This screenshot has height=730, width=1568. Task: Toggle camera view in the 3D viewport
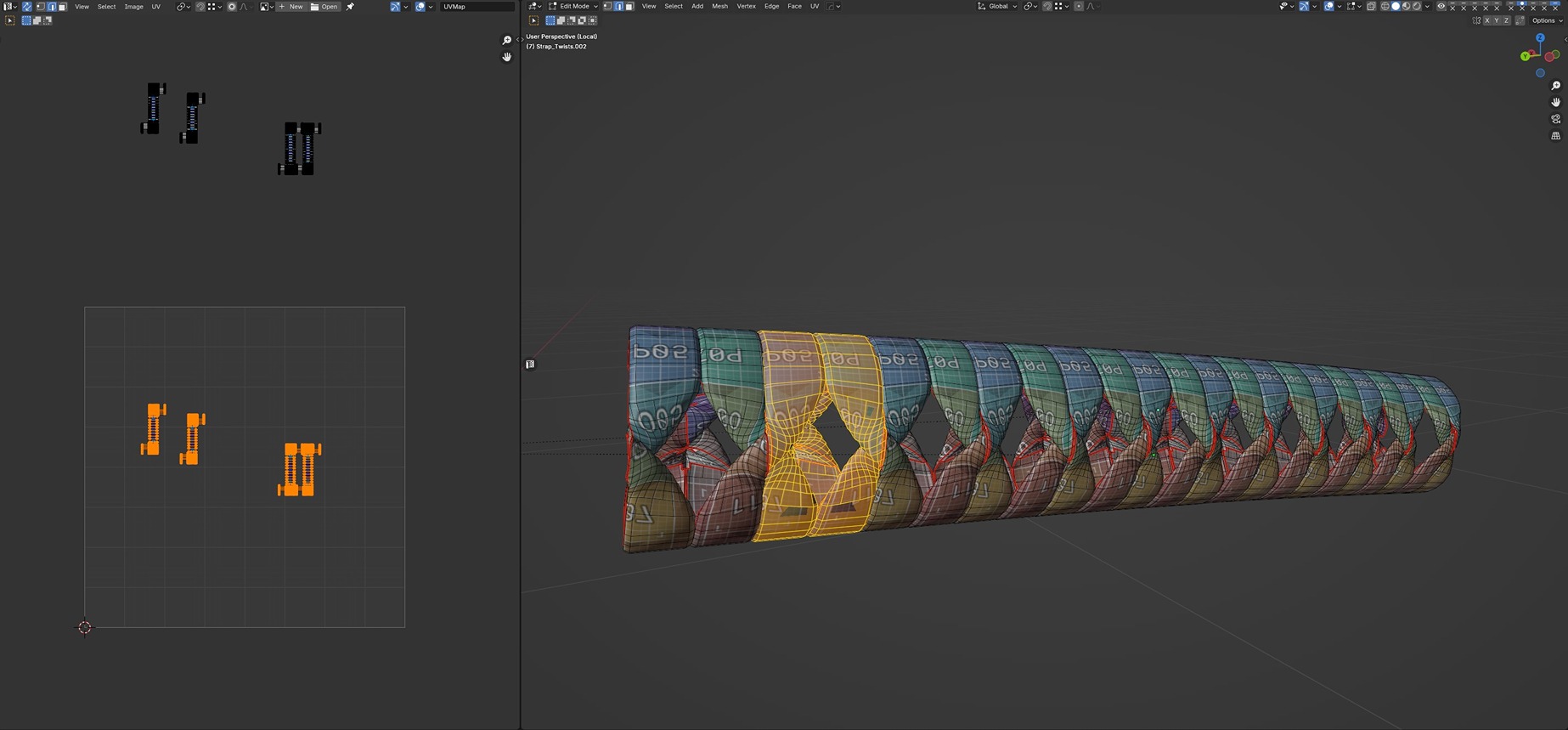point(1555,119)
